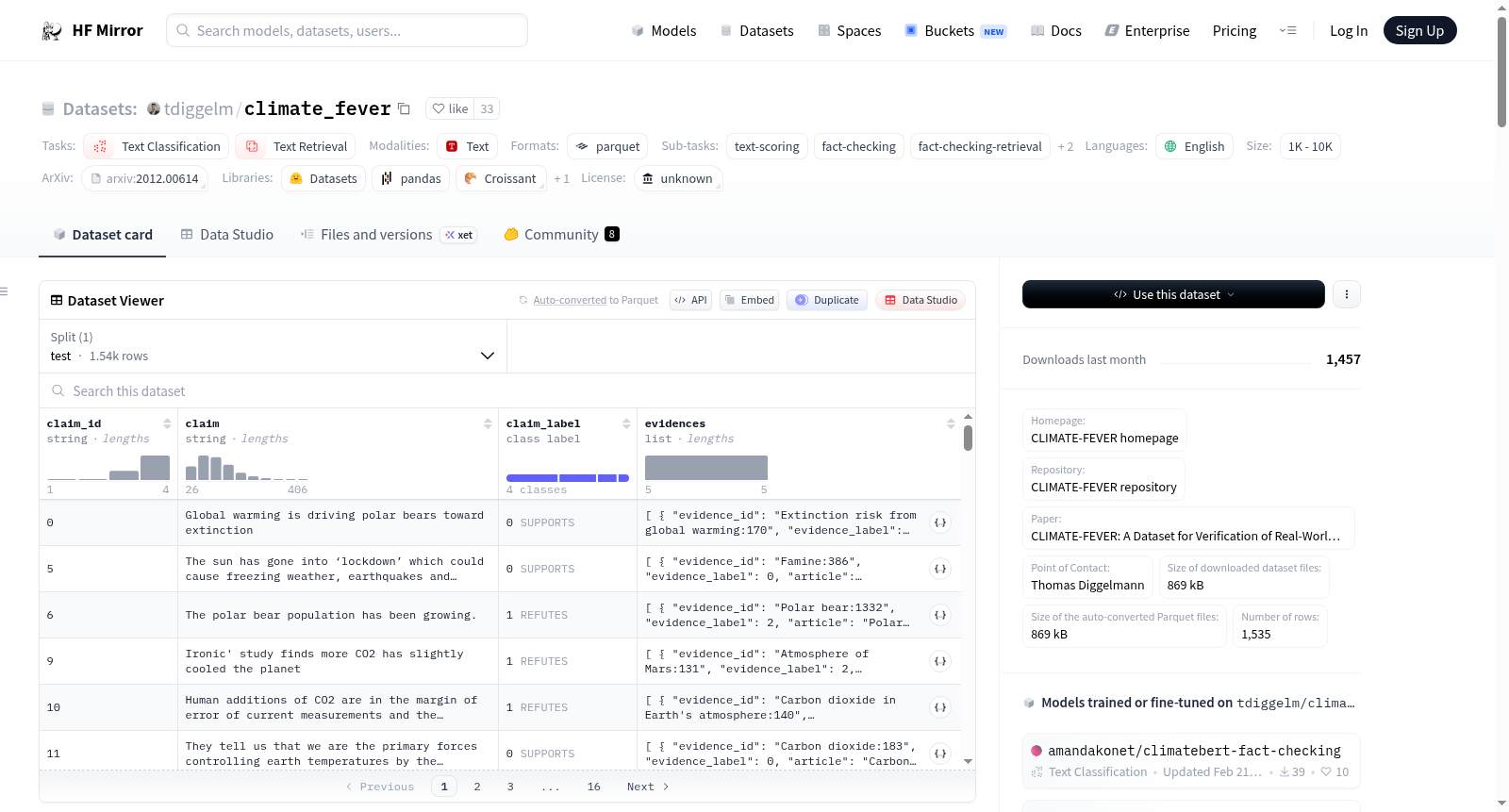Open the CLIMATE-FEVER paper link
This screenshot has width=1509, height=812.
coord(1186,536)
